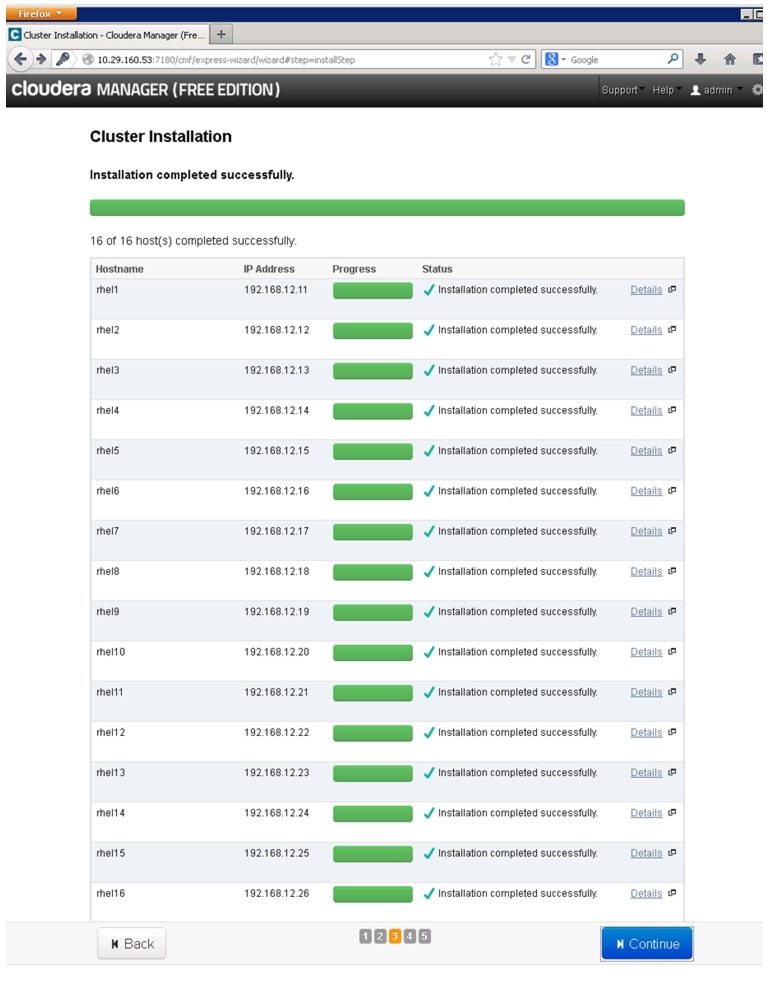Open the admin user dropdown

(717, 90)
